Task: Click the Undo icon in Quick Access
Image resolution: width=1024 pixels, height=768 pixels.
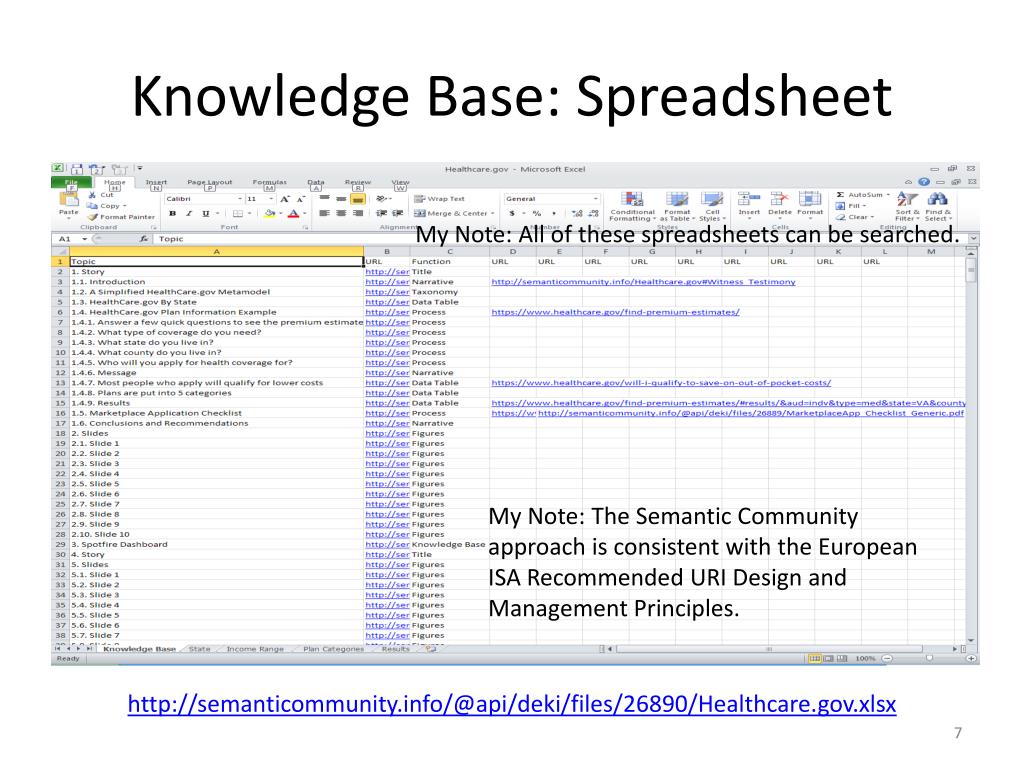Action: (x=96, y=169)
